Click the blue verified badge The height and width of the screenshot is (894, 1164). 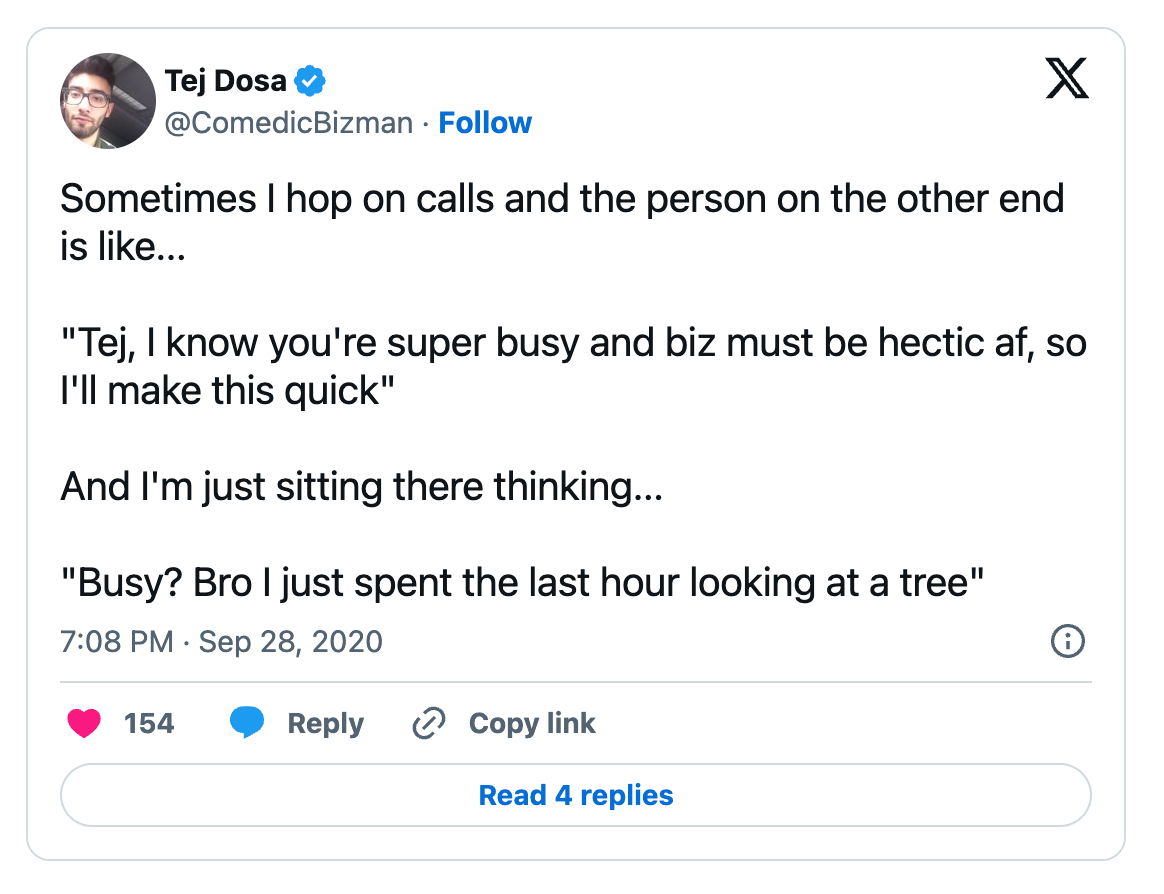pos(312,79)
